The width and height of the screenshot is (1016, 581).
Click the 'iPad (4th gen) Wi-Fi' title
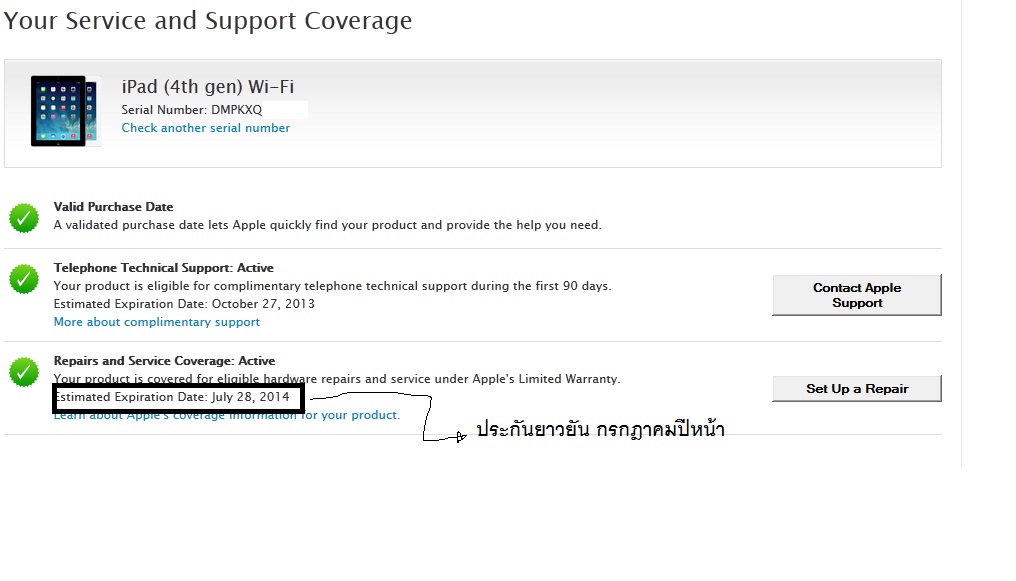pyautogui.click(x=207, y=87)
